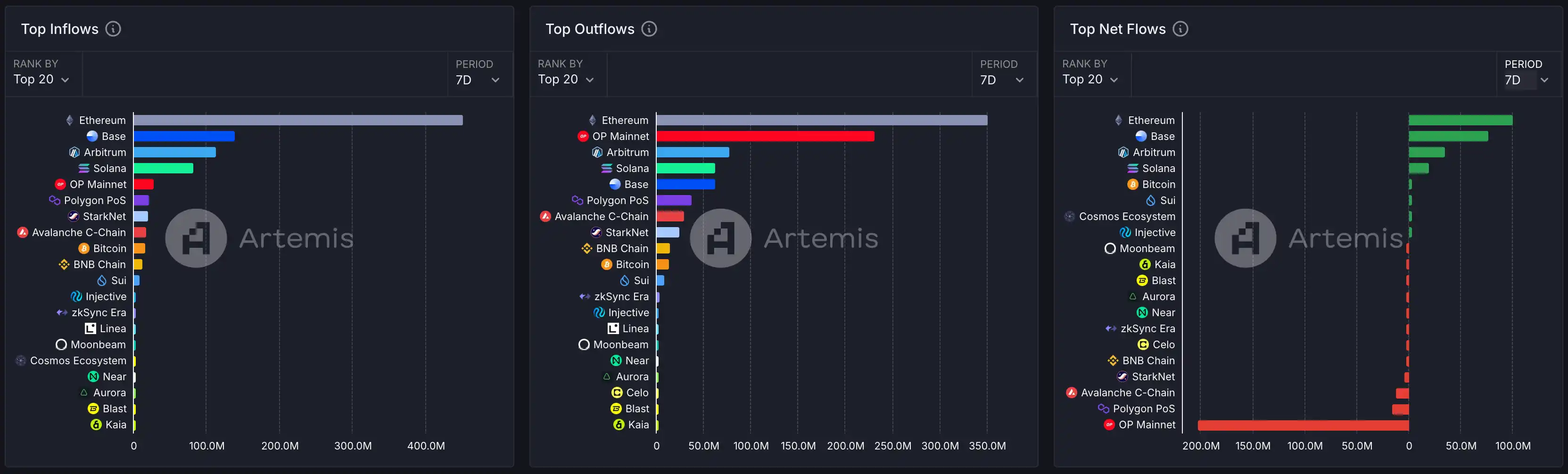1568x474 pixels.
Task: Click the Ethereum bar in Top Inflows
Action: point(298,121)
